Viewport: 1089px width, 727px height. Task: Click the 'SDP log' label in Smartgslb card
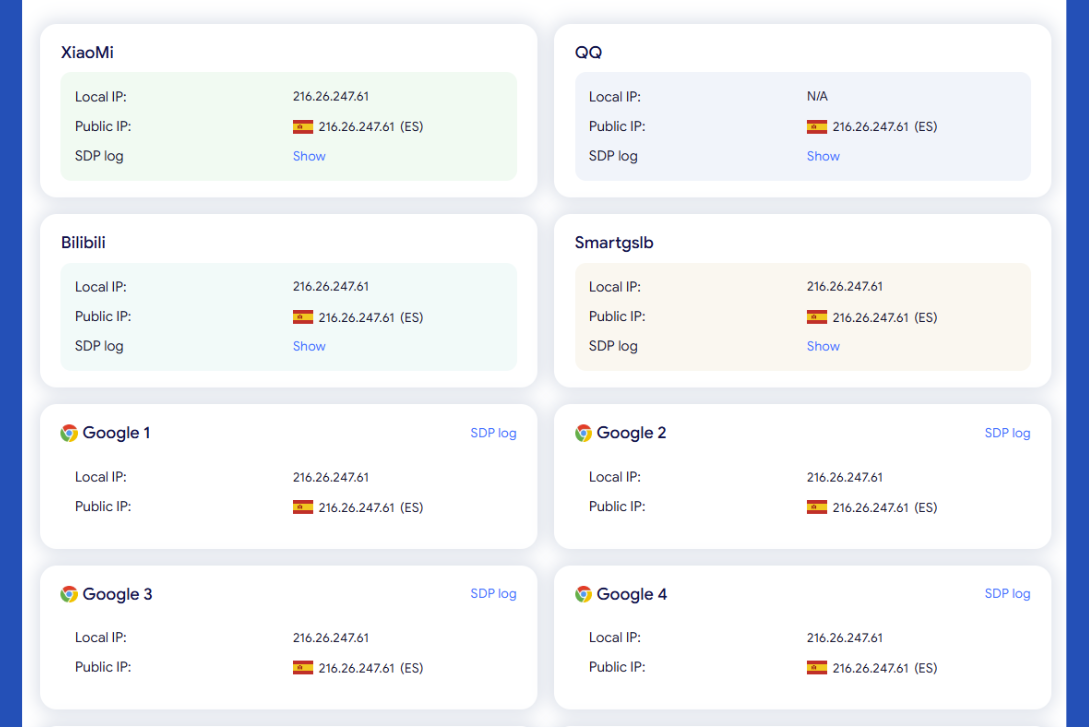coord(613,346)
